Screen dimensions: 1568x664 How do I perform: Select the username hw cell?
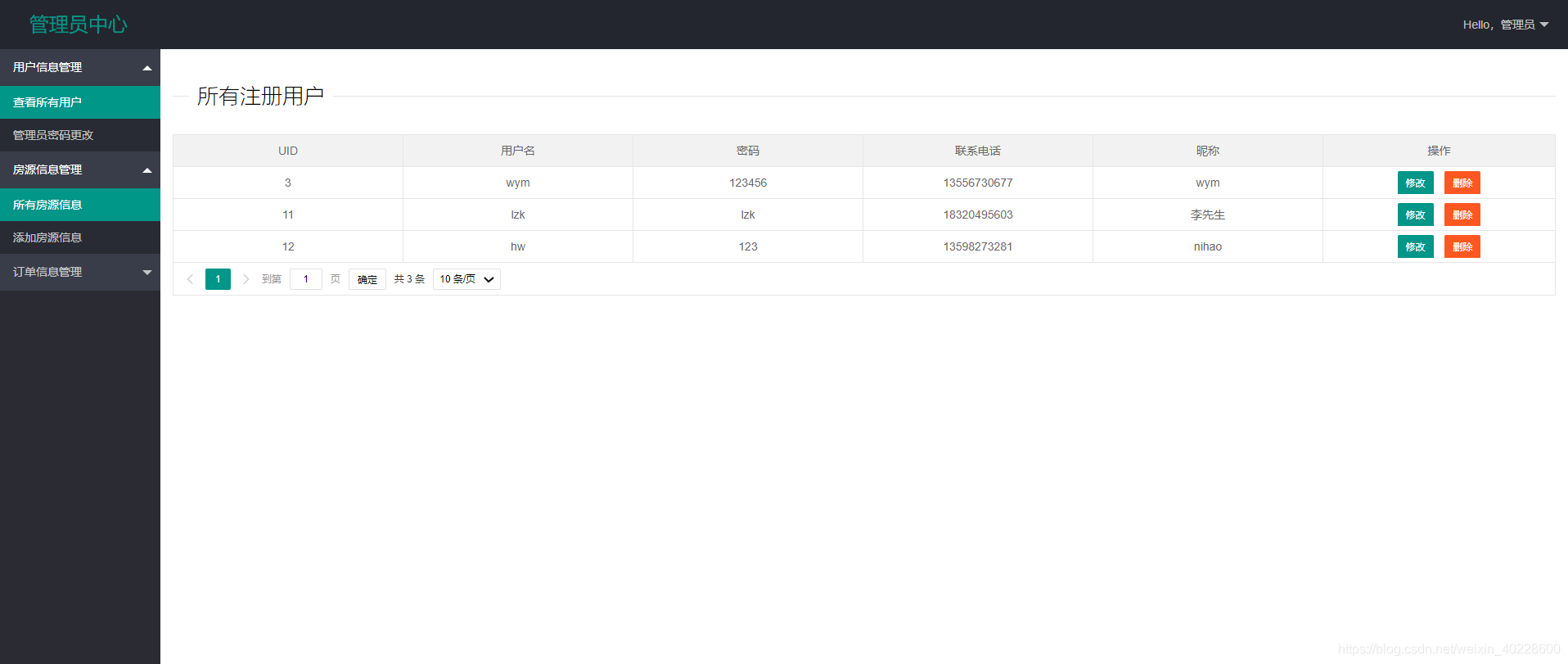(518, 246)
